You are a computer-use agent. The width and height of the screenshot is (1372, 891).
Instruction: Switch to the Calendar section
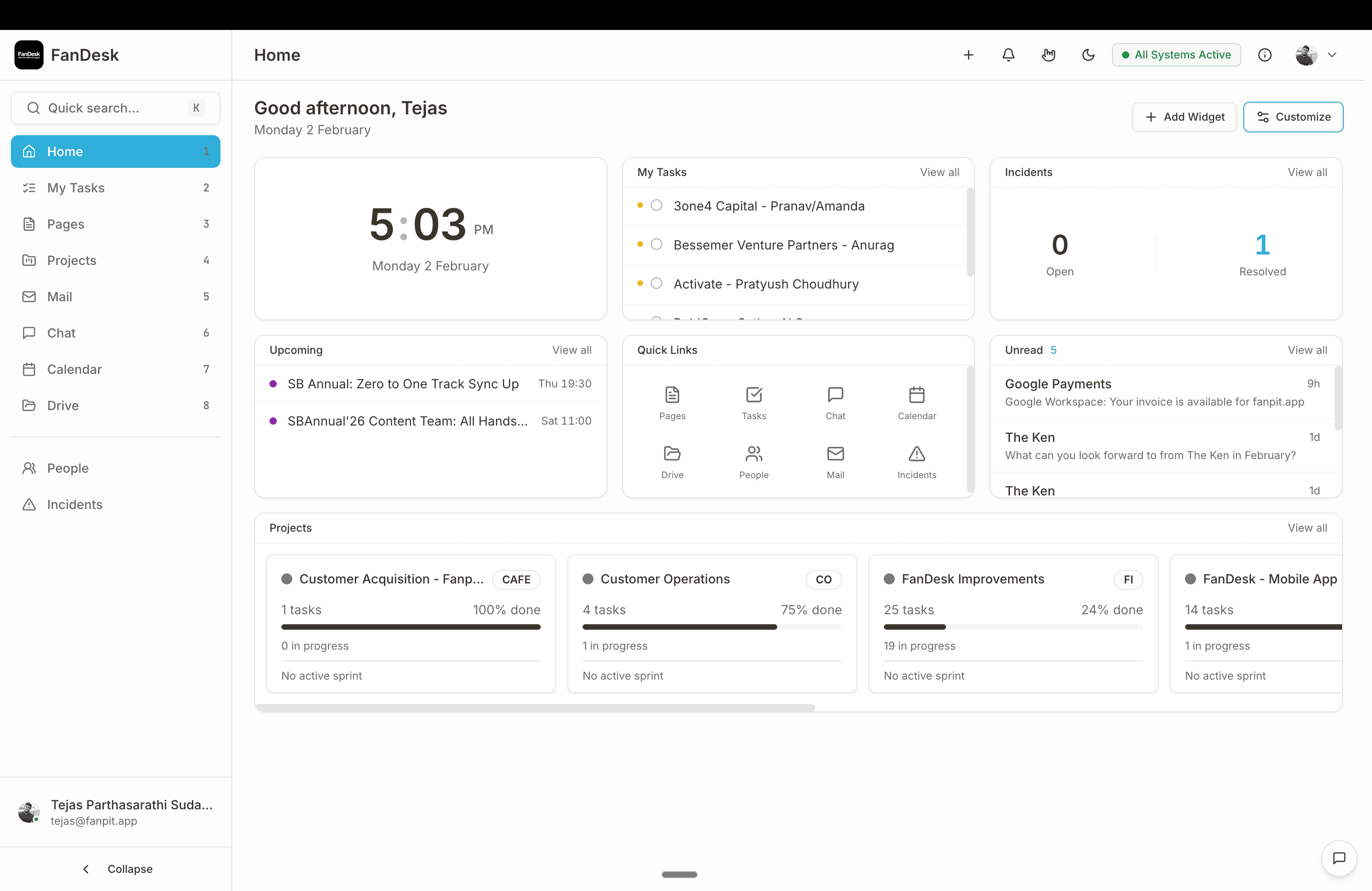74,369
